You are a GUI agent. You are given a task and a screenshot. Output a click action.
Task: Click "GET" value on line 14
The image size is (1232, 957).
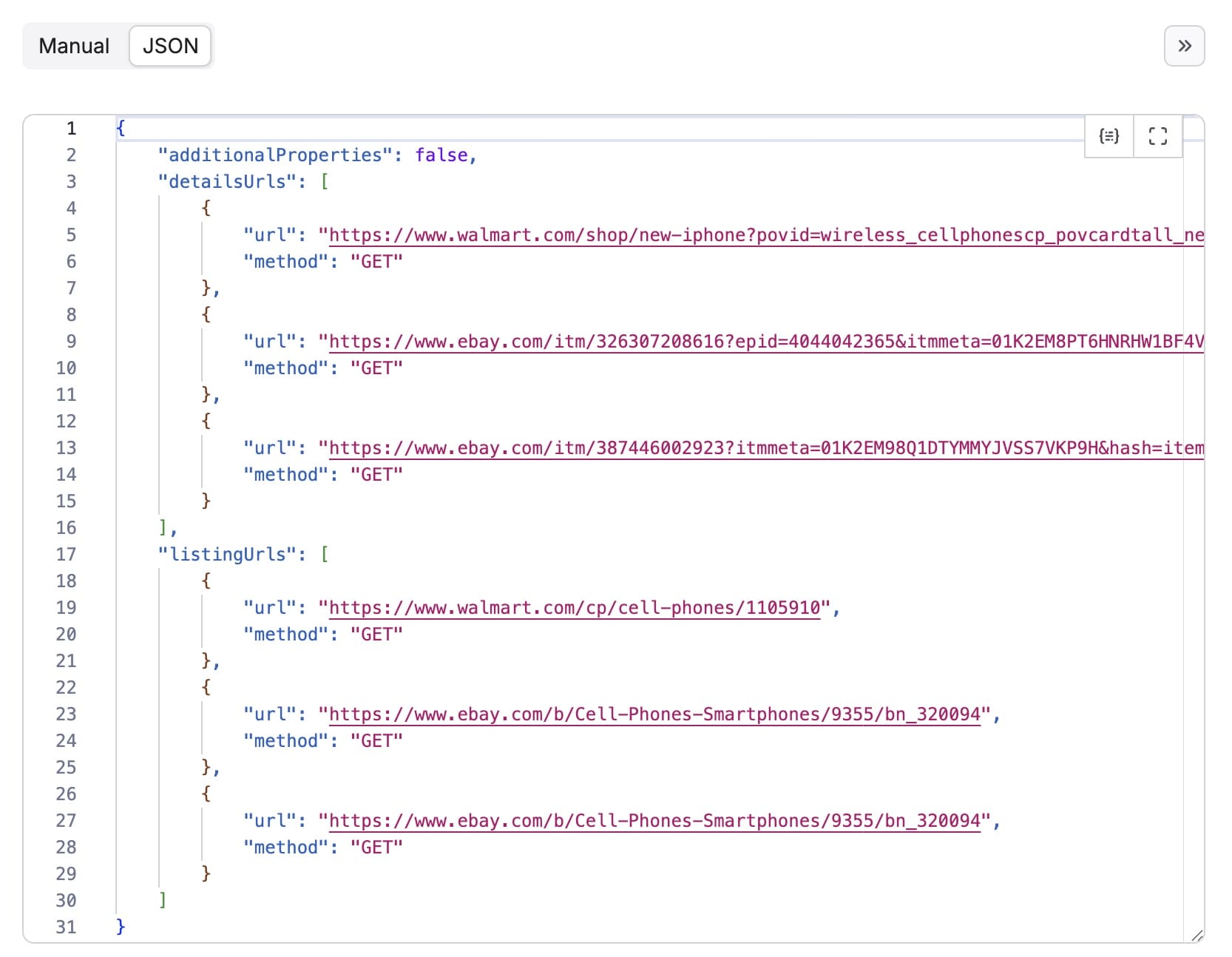click(376, 475)
